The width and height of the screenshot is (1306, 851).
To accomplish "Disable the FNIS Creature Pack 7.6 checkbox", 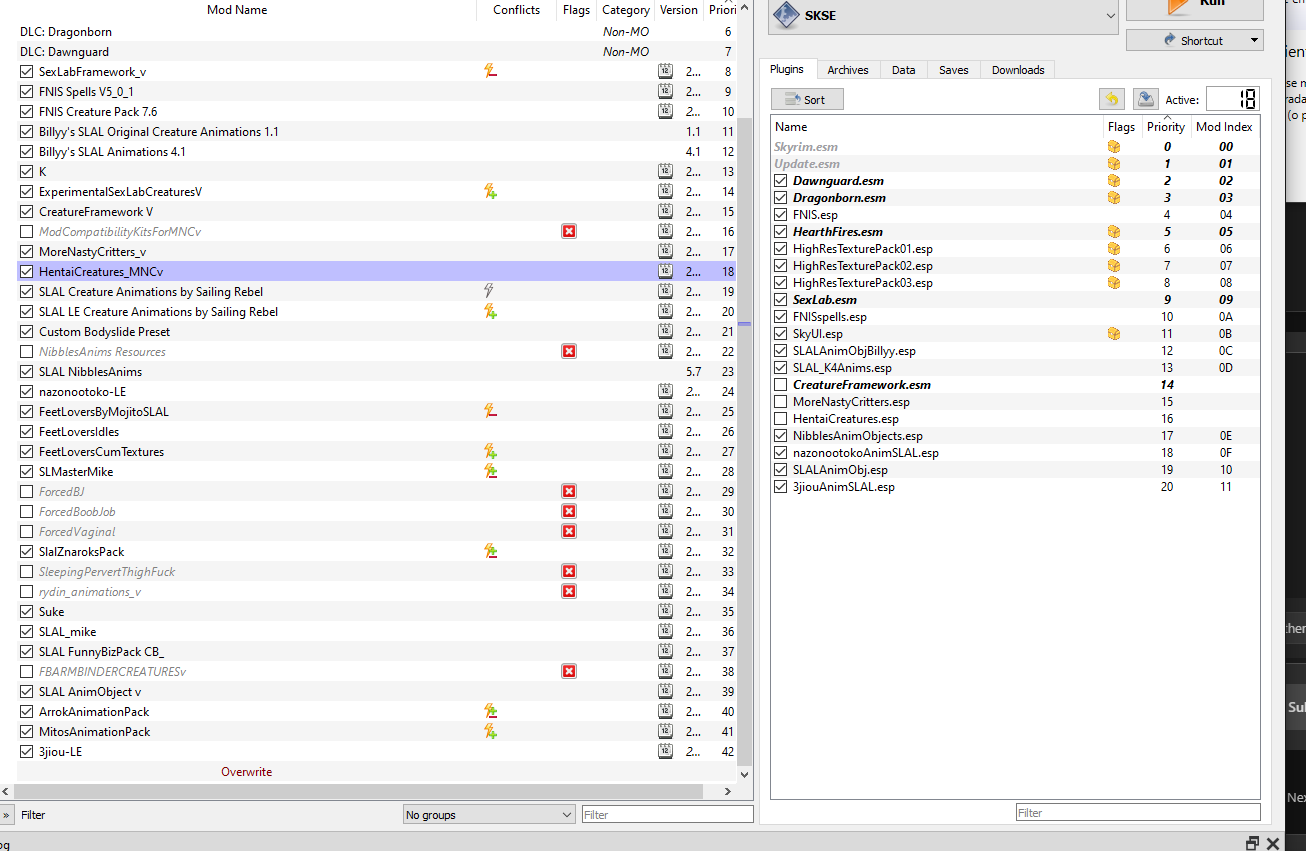I will (26, 112).
